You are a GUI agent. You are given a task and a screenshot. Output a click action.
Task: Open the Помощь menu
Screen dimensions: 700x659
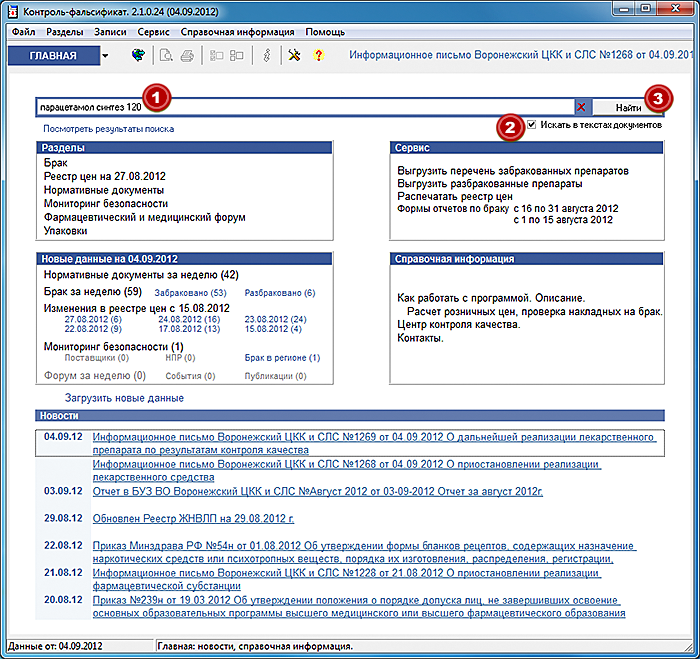pyautogui.click(x=325, y=32)
